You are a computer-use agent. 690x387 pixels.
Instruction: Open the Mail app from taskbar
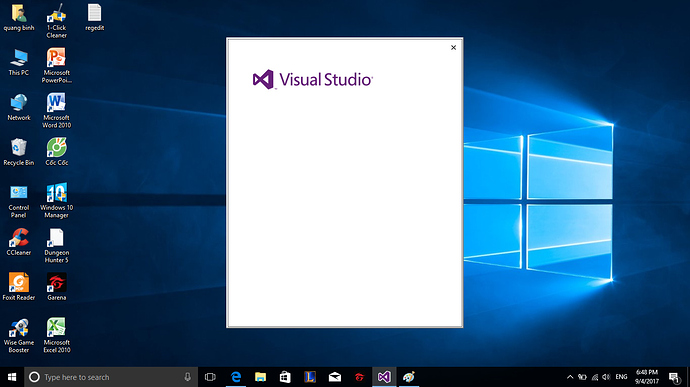pos(335,377)
